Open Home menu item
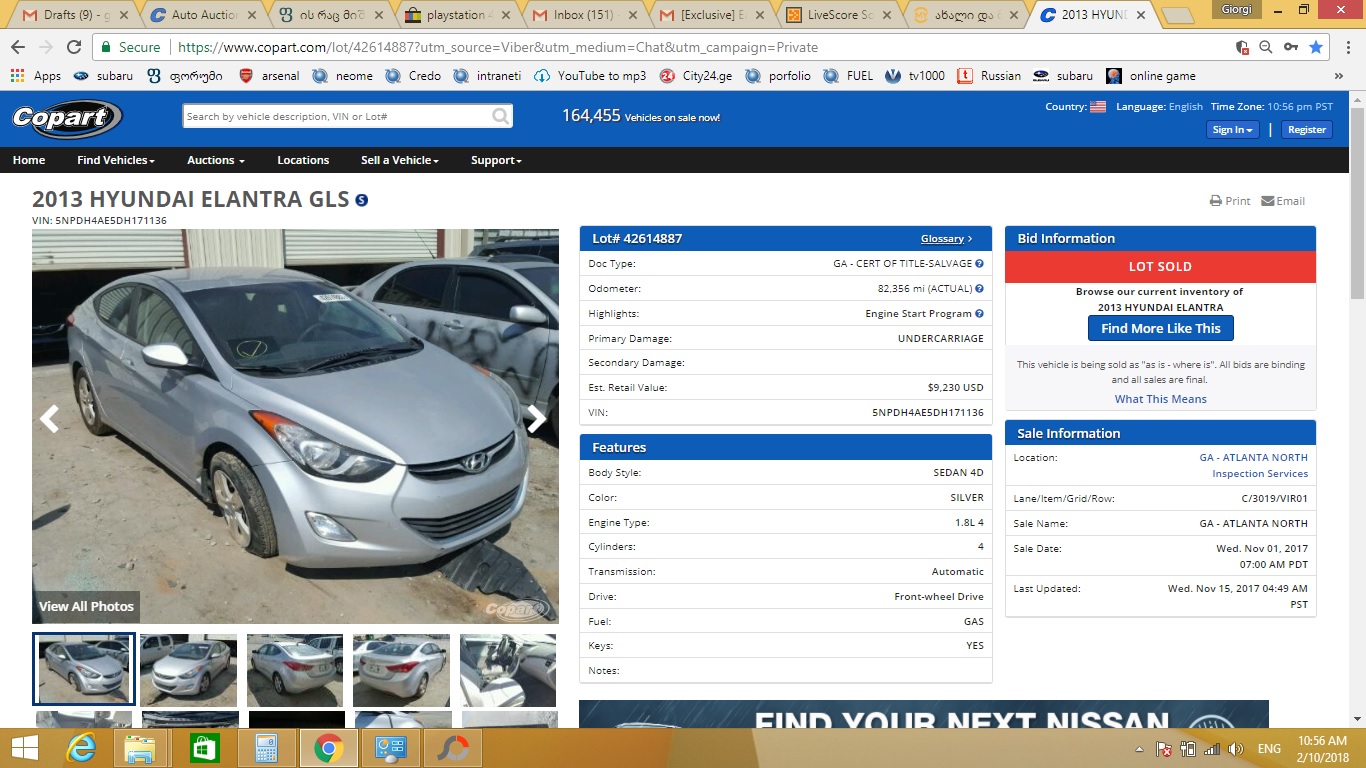This screenshot has width=1366, height=768. (29, 160)
